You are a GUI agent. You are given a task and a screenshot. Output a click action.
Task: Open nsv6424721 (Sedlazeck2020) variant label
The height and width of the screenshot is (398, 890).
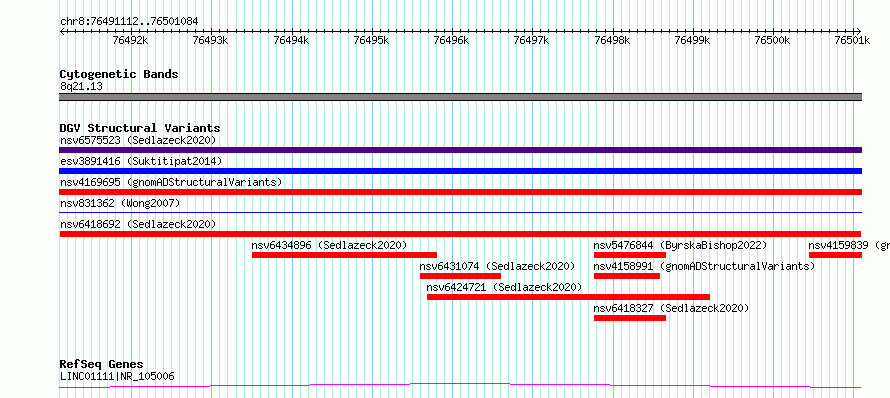click(504, 287)
